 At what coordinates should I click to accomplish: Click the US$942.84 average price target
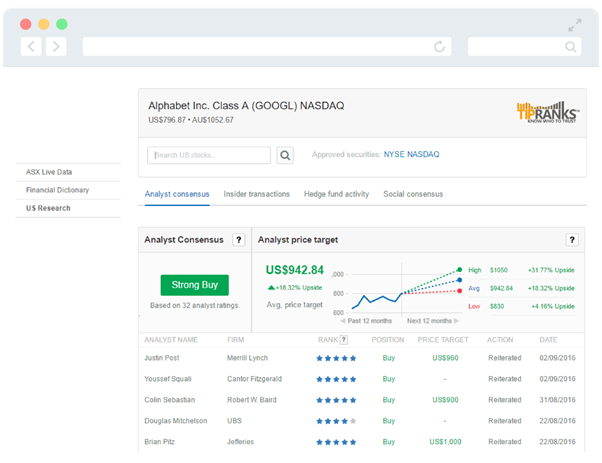point(295,270)
